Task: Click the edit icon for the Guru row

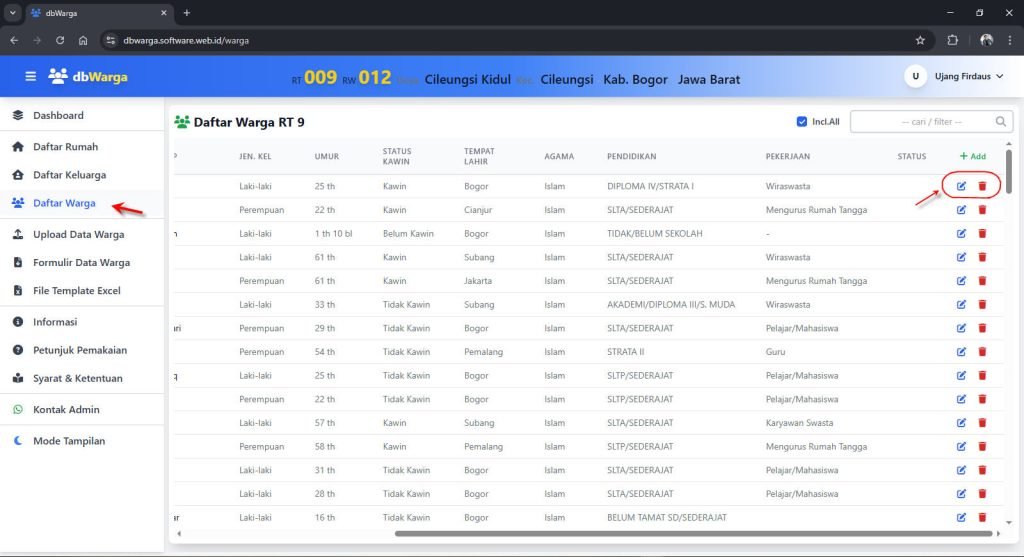Action: pyautogui.click(x=961, y=352)
